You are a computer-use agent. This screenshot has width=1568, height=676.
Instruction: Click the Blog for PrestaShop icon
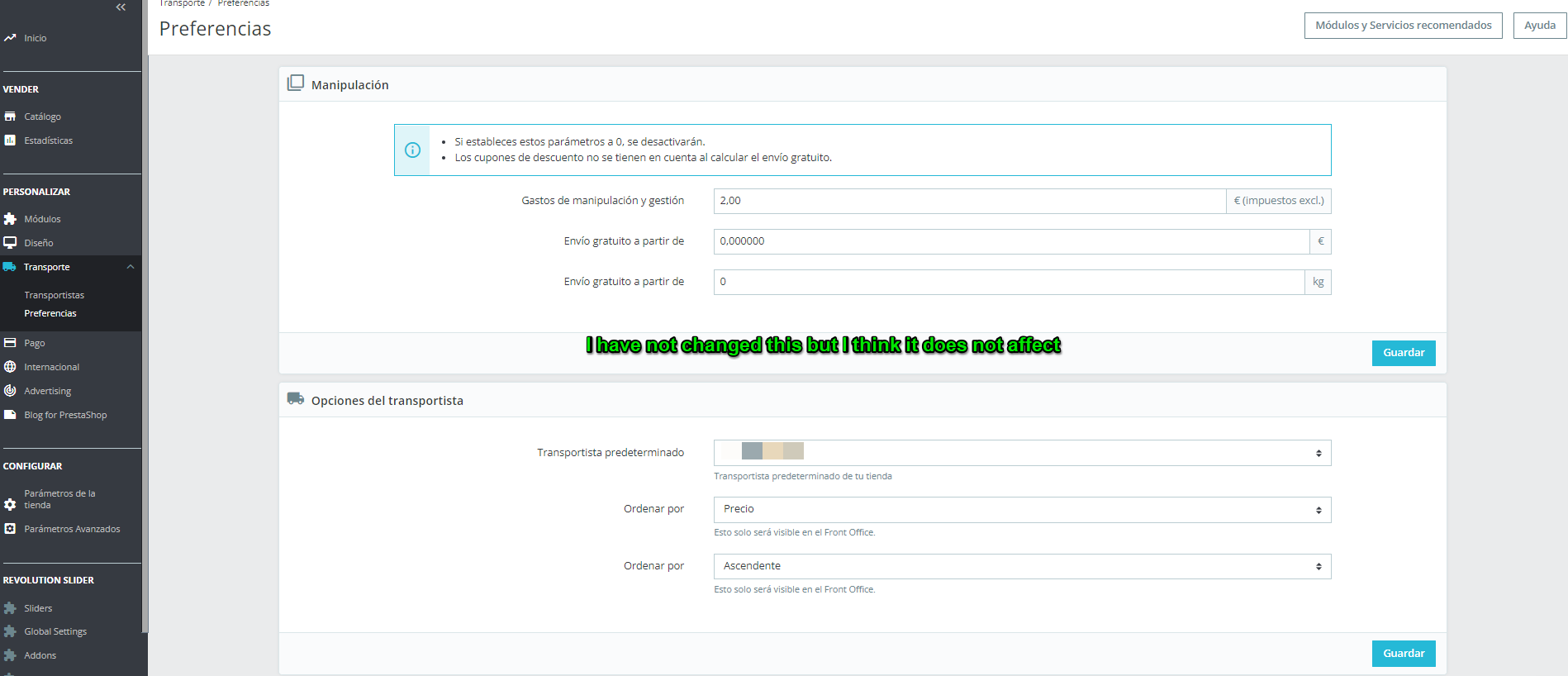coord(10,415)
